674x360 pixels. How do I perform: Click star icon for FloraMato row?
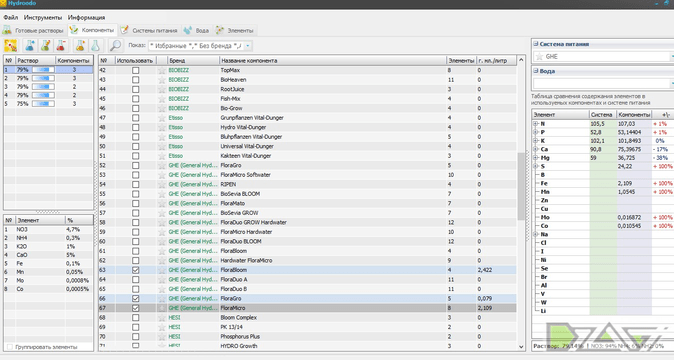click(x=162, y=203)
